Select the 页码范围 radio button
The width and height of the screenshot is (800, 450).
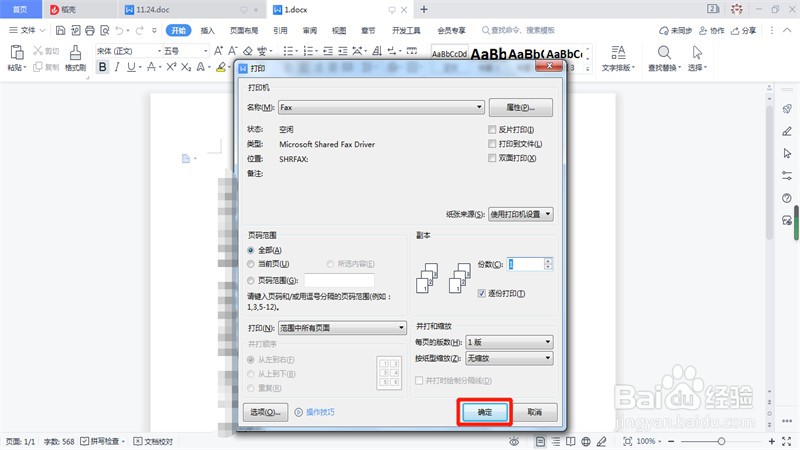click(251, 280)
